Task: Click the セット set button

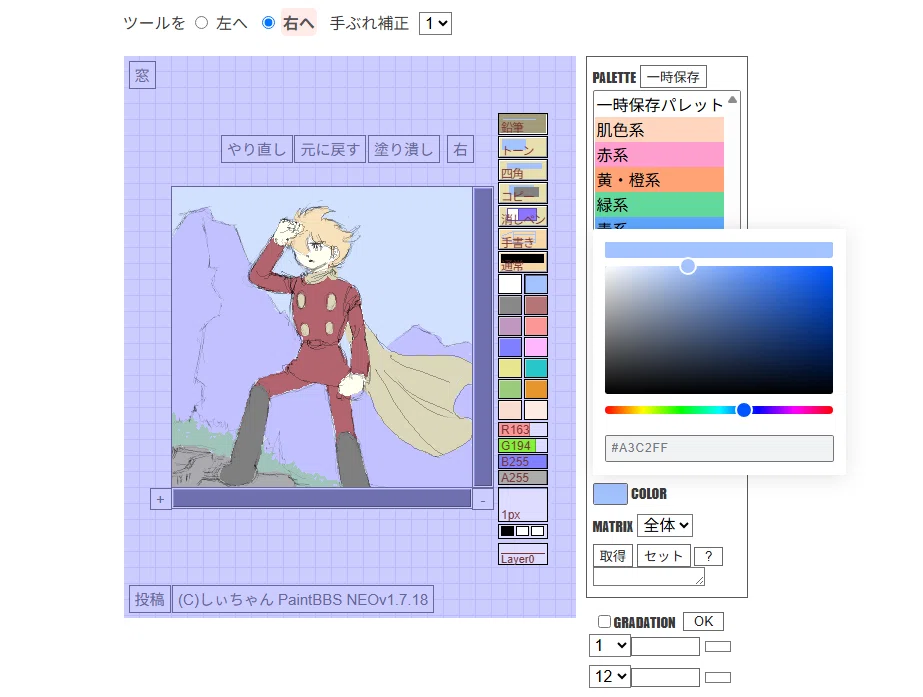Action: coord(663,556)
